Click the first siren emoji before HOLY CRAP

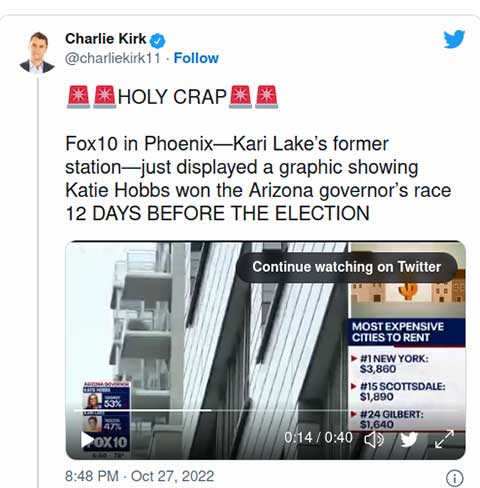click(78, 97)
